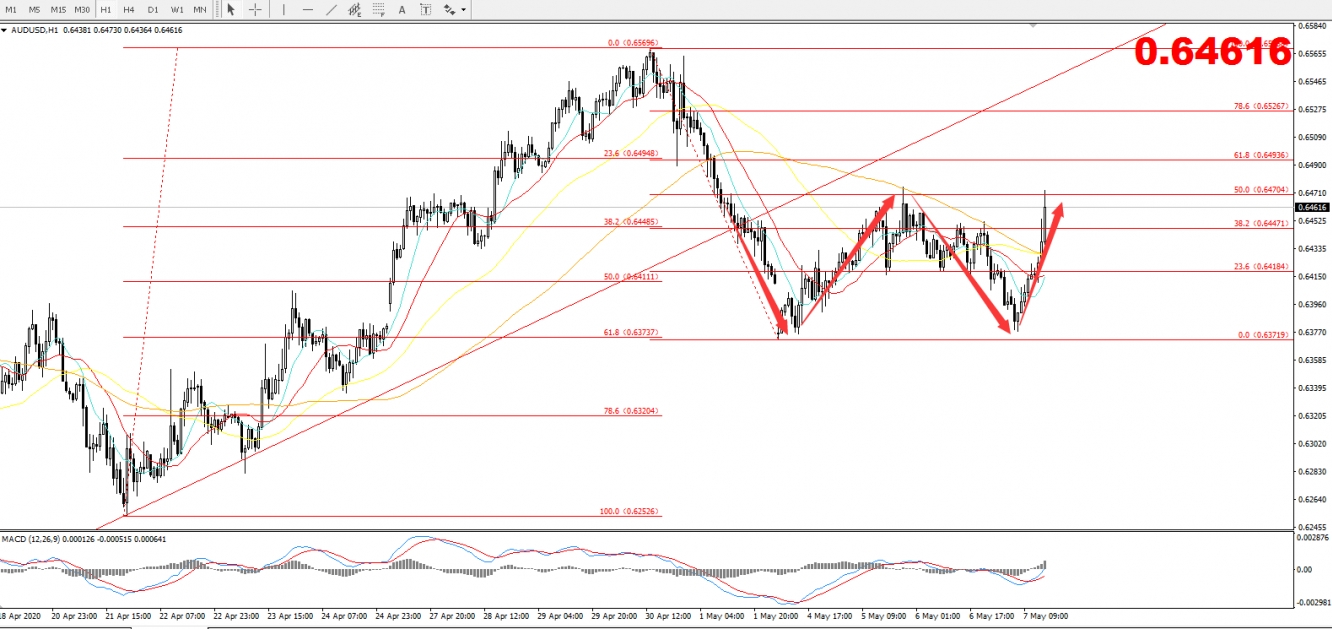The image size is (1332, 629).
Task: Click the current price 0.64616 label on the price axis
Action: point(1312,208)
